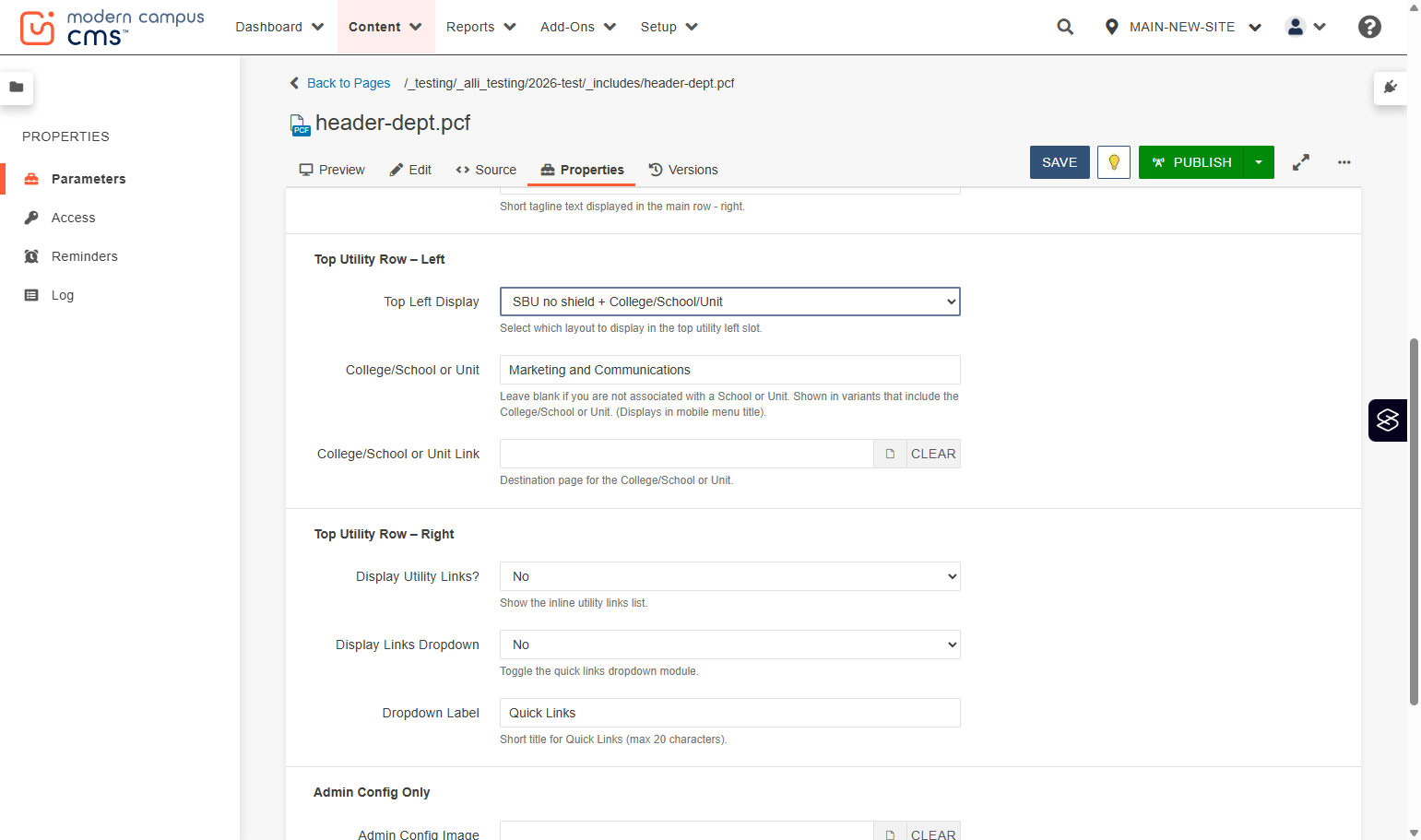1421x840 pixels.
Task: Go back to Pages link
Action: 341,83
